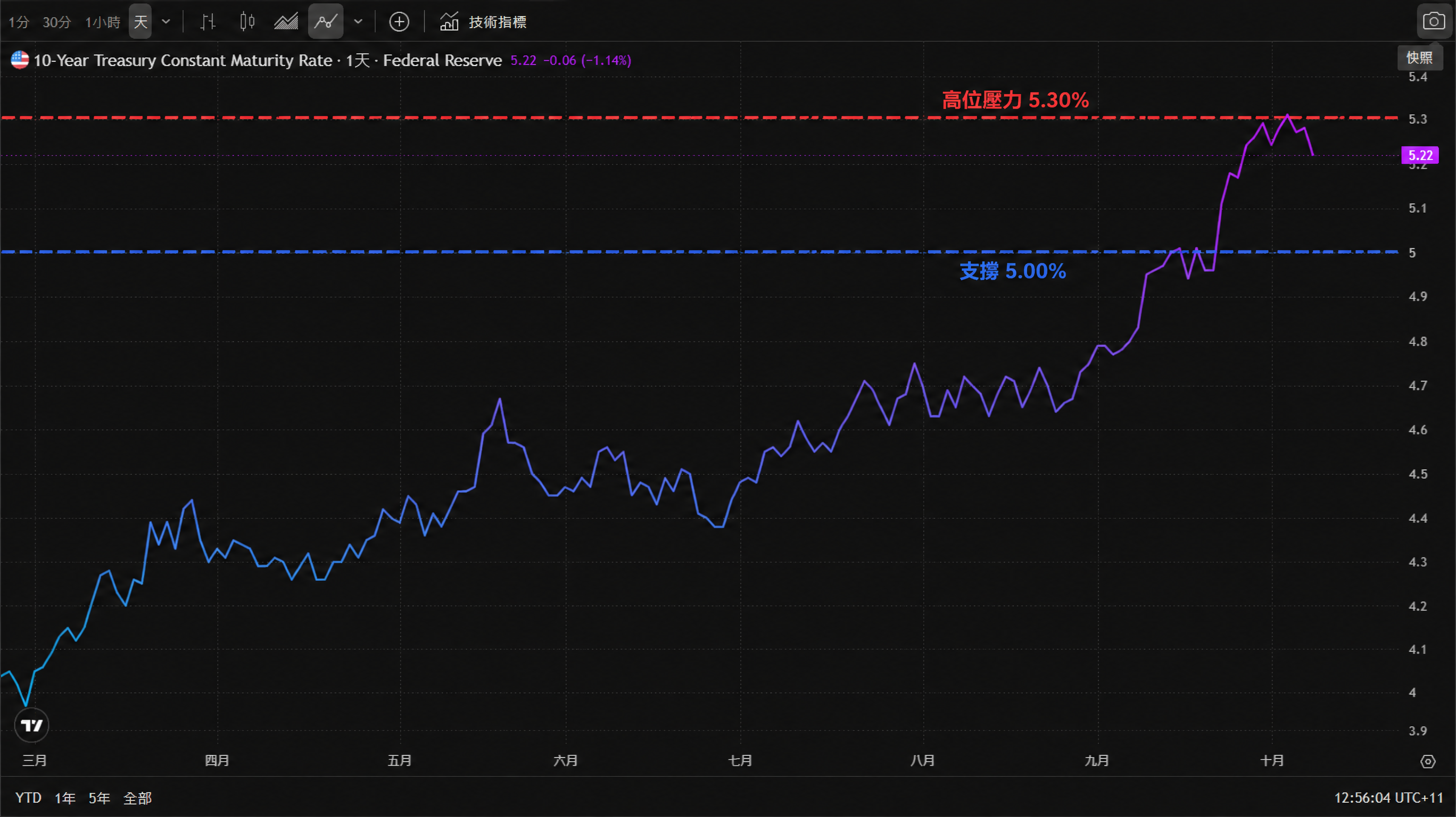The image size is (1456, 817).
Task: Select the 1分 time interval
Action: point(19,22)
